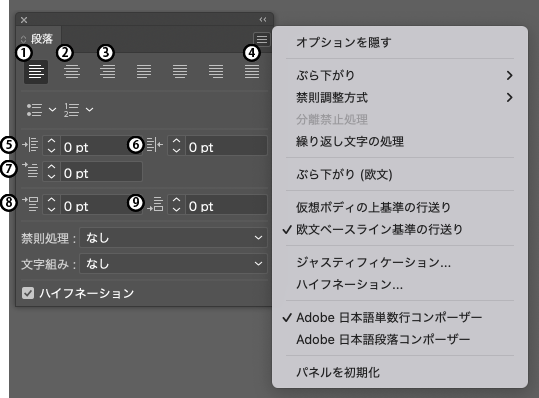Collapse the panel with double-arrow icon
The width and height of the screenshot is (539, 398).
click(263, 20)
